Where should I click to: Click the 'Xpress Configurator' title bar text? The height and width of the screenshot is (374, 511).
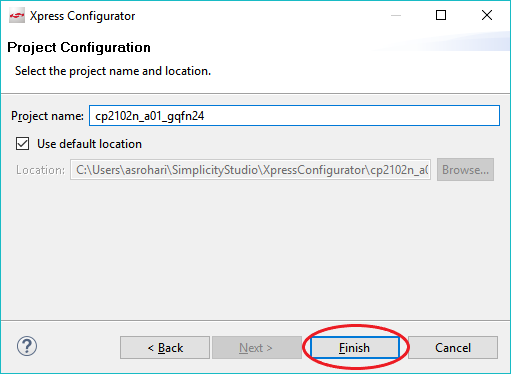pos(82,16)
